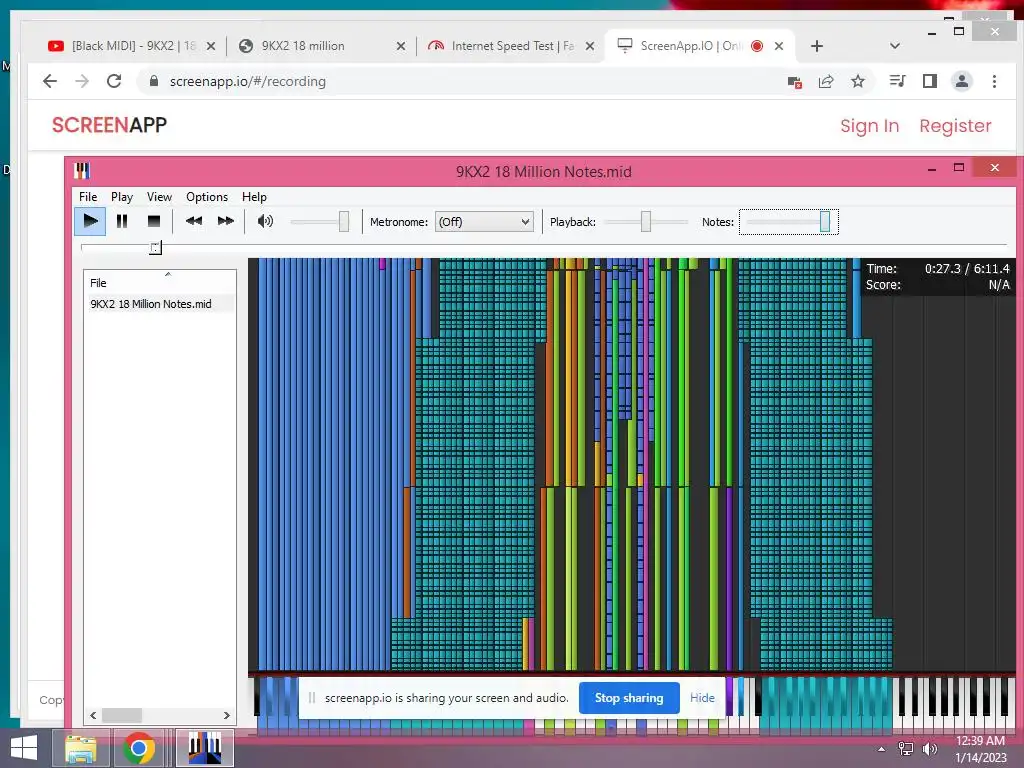
Task: Stop playback with the square stop icon
Action: 153,221
